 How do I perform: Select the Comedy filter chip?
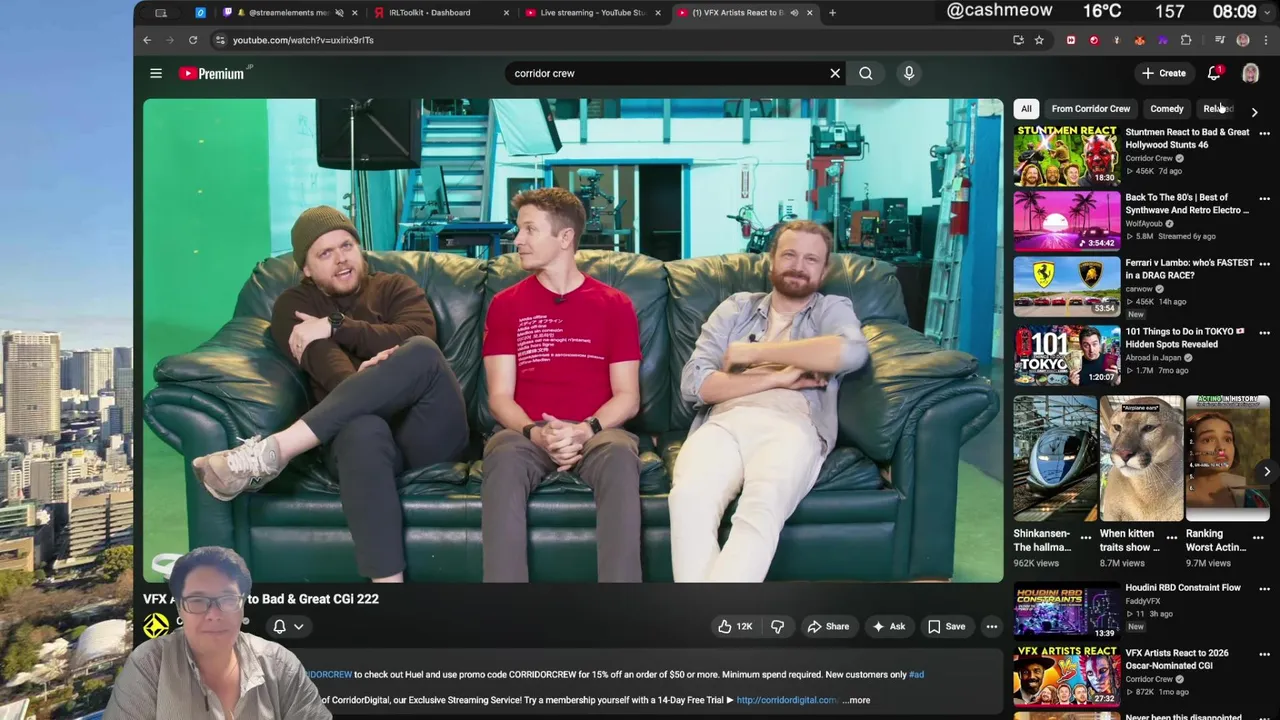[x=1167, y=109]
